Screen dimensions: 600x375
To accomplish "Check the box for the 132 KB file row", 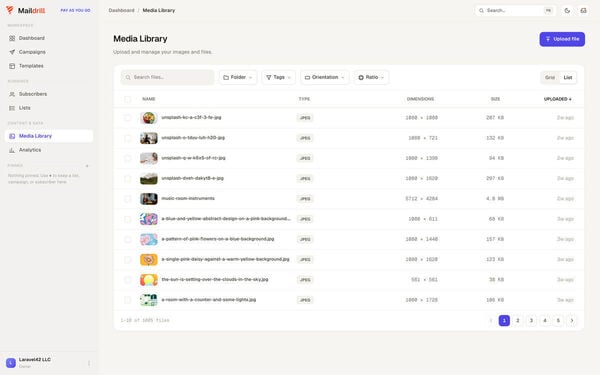I will [127, 138].
